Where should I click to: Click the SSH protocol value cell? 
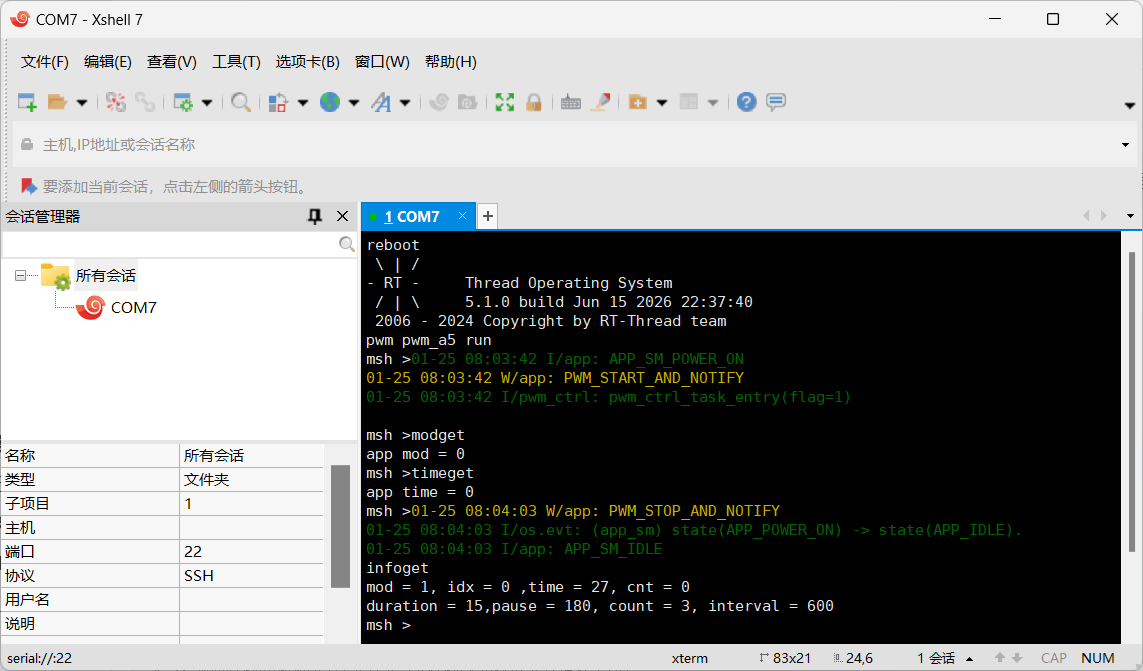pos(251,576)
